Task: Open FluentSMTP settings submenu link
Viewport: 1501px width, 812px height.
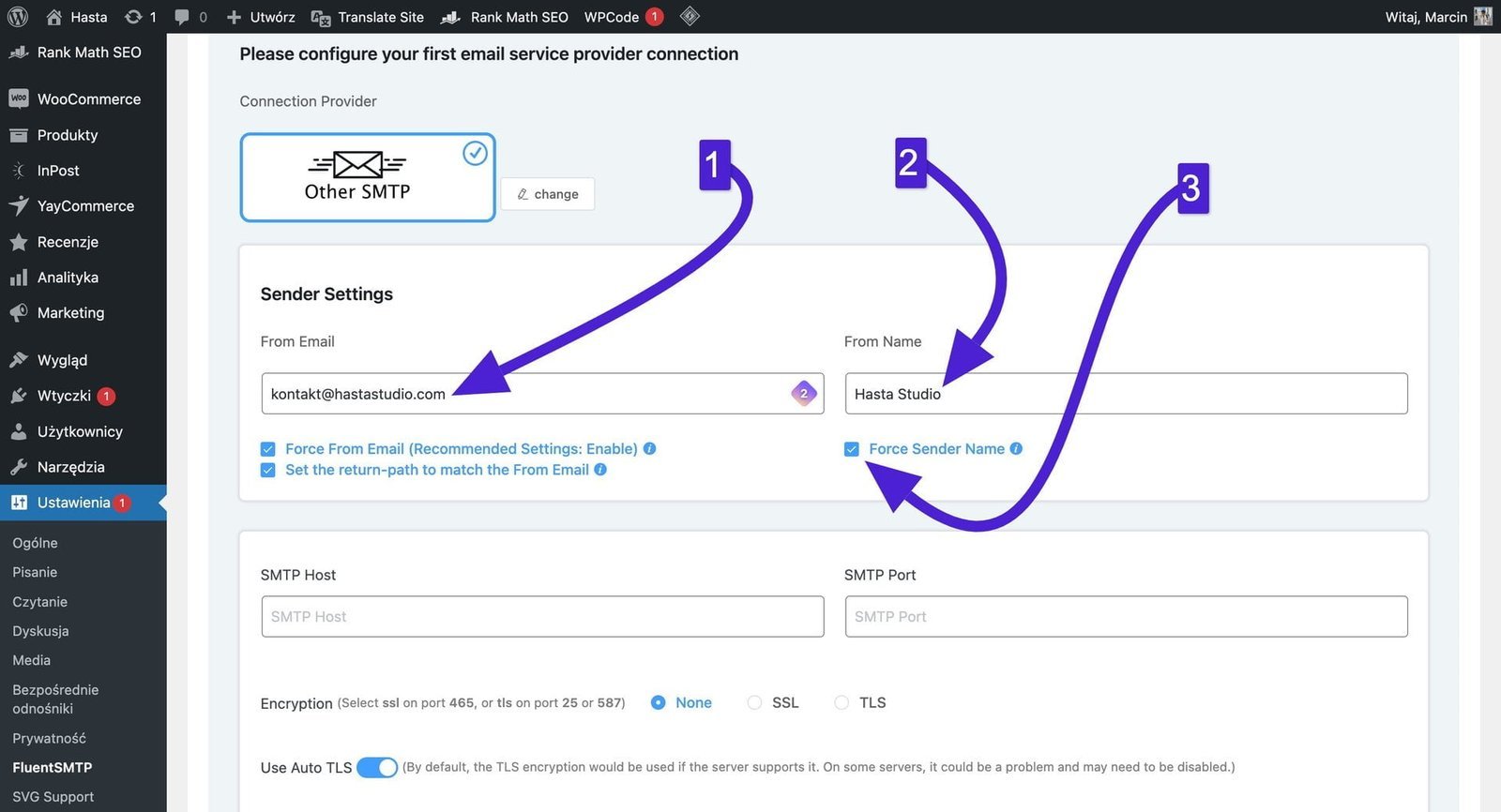Action: (53, 768)
